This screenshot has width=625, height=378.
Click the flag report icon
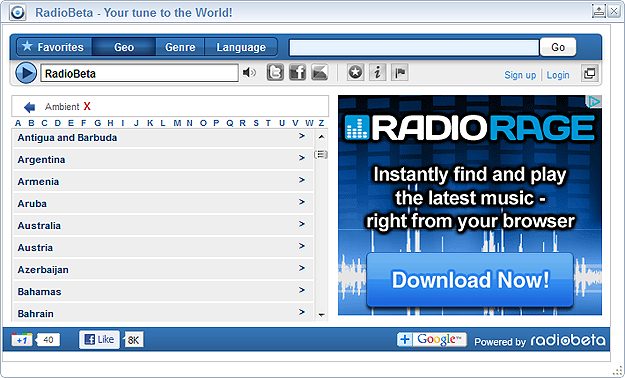coord(400,73)
